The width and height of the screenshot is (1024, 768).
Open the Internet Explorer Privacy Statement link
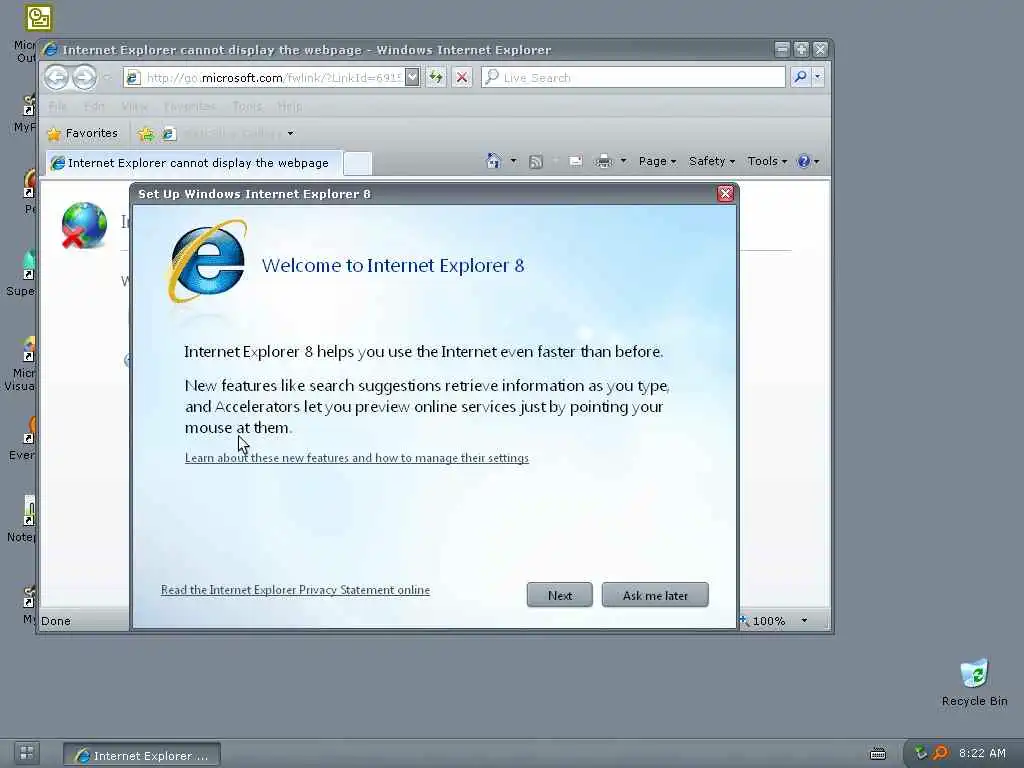pos(295,590)
